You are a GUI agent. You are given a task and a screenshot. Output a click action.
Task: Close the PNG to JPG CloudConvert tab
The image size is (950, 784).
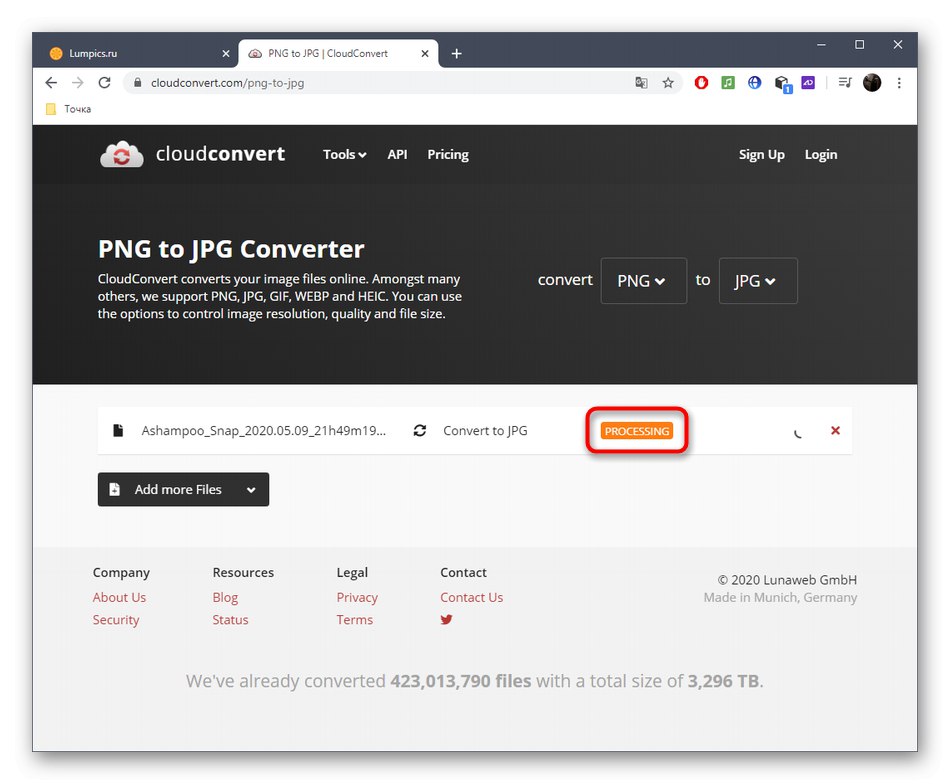coord(425,53)
